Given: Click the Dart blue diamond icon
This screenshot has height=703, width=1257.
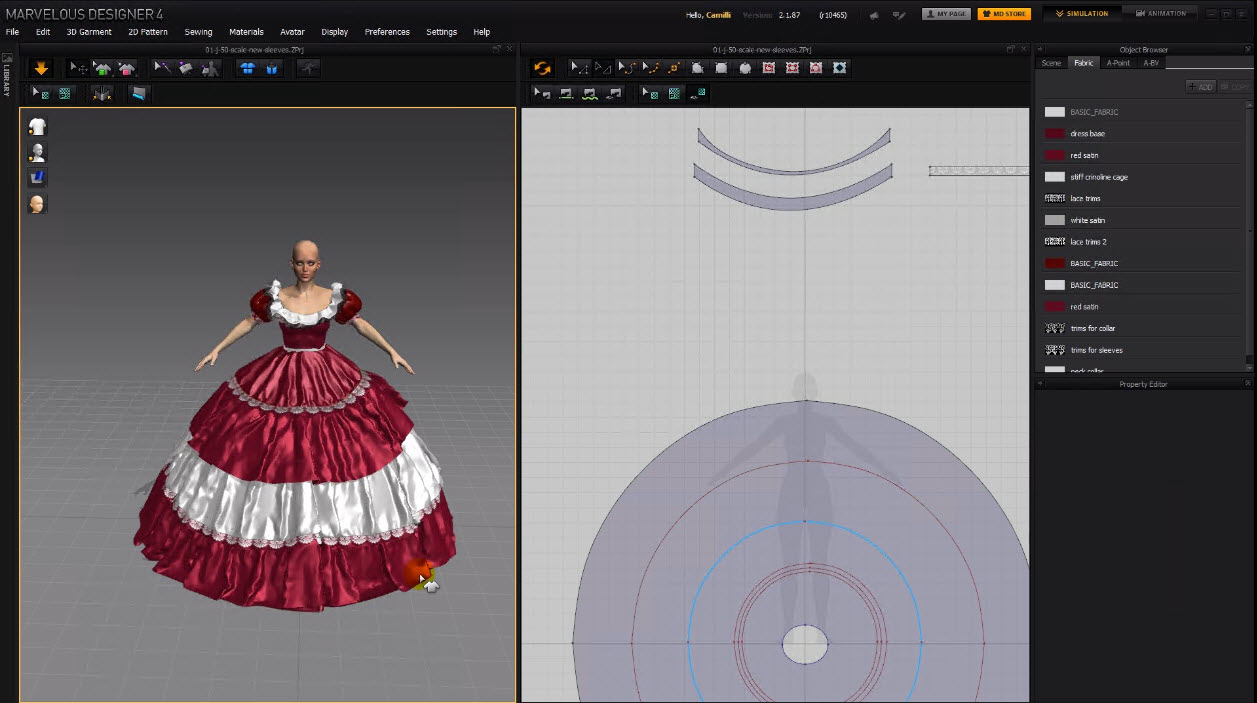Looking at the screenshot, I should point(840,68).
